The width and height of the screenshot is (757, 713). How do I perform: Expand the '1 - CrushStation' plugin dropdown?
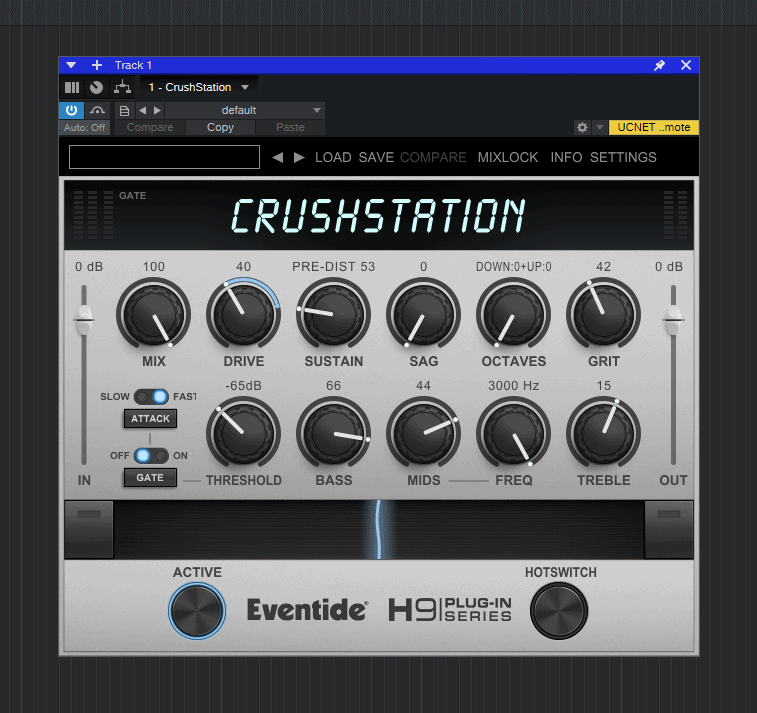tap(245, 87)
